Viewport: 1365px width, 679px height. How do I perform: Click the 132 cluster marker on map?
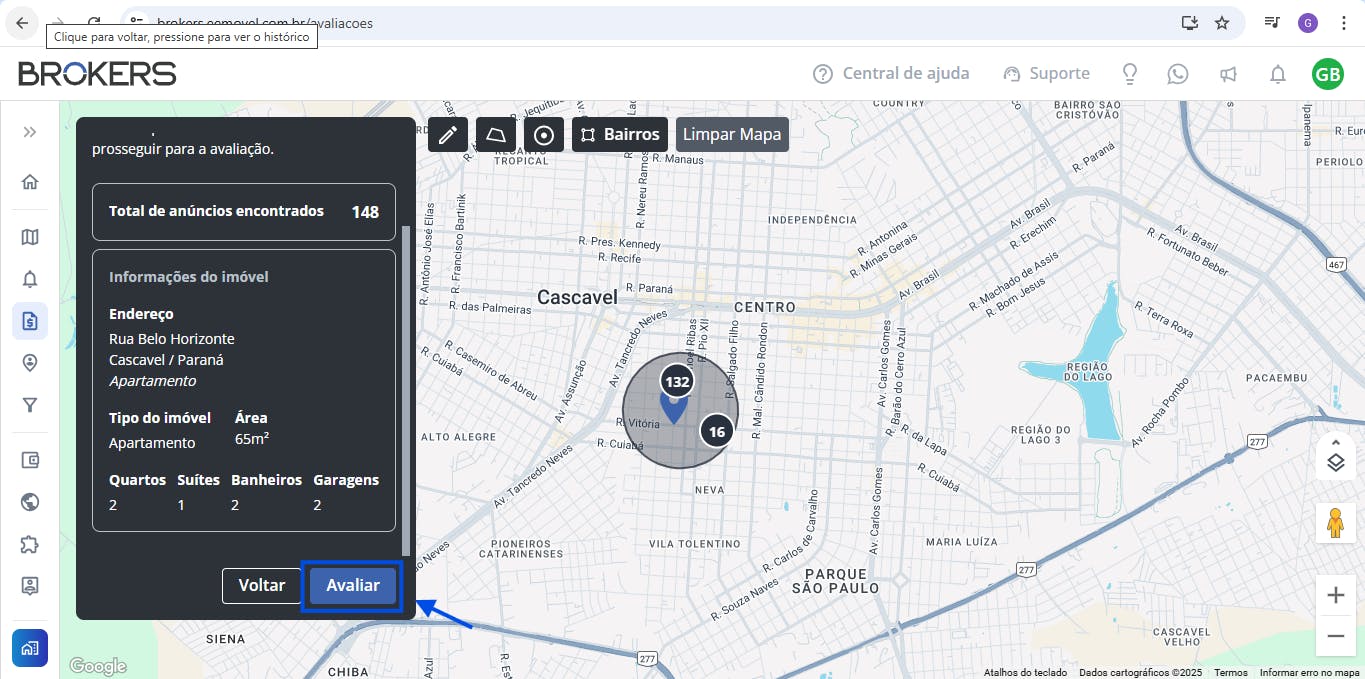(x=677, y=382)
